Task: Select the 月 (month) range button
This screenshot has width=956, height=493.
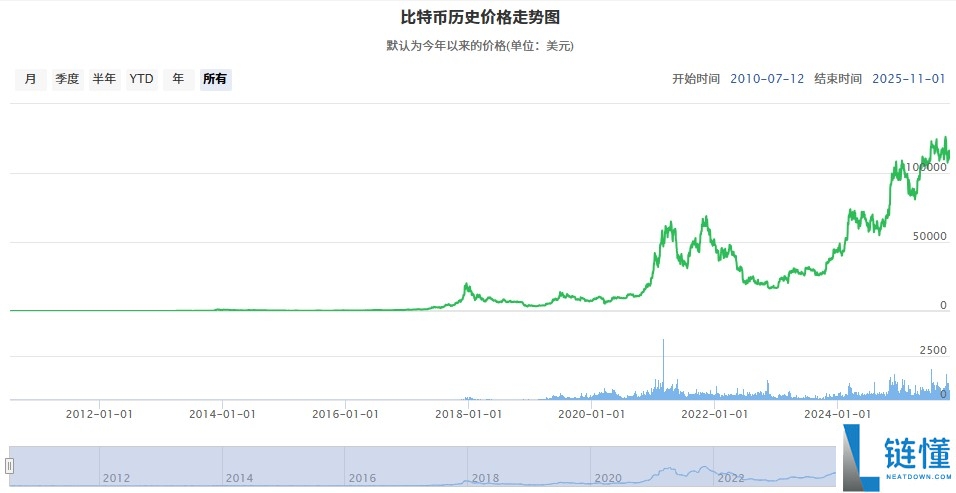Action: point(30,79)
